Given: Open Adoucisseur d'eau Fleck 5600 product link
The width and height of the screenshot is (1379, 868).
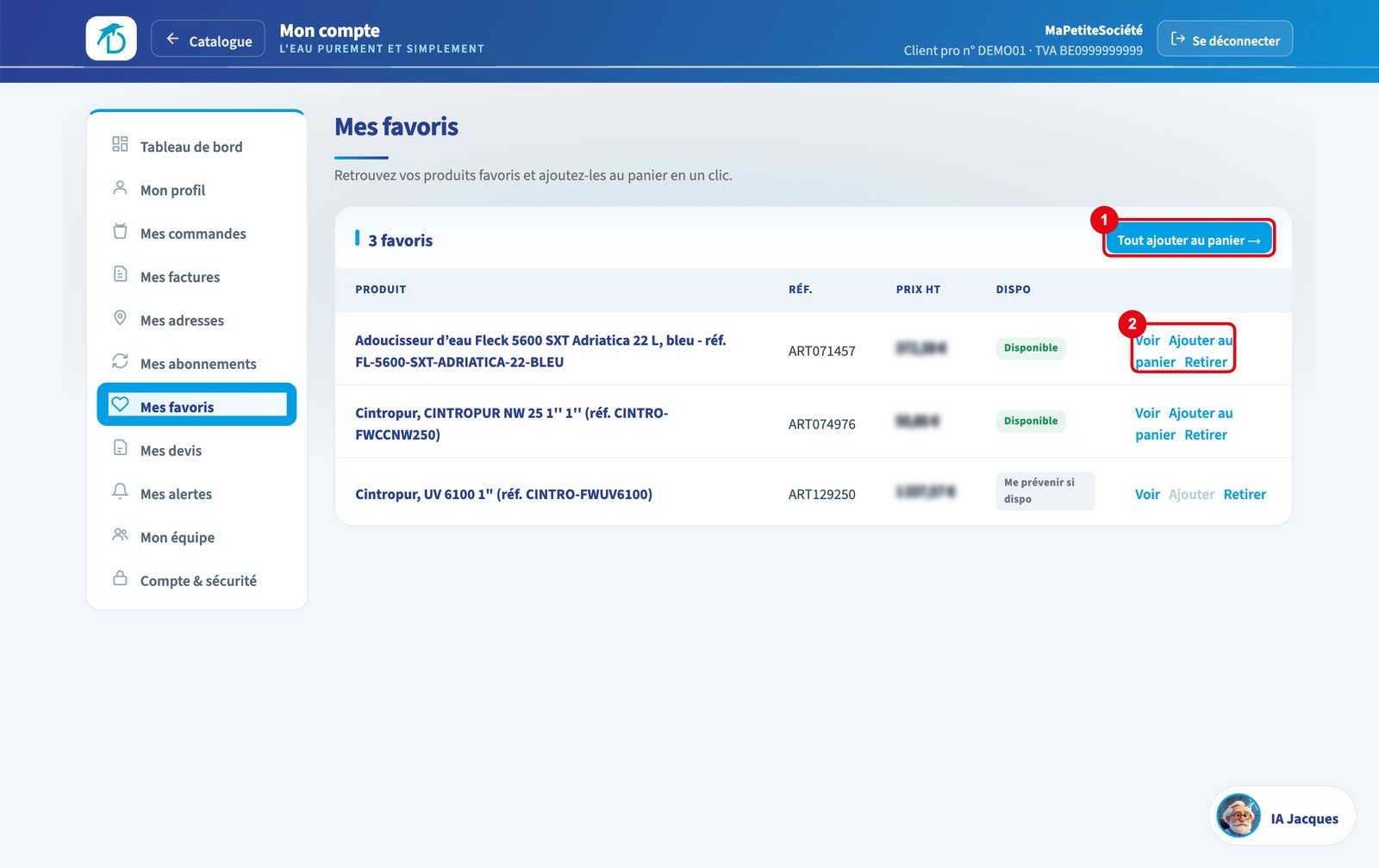Looking at the screenshot, I should (540, 351).
